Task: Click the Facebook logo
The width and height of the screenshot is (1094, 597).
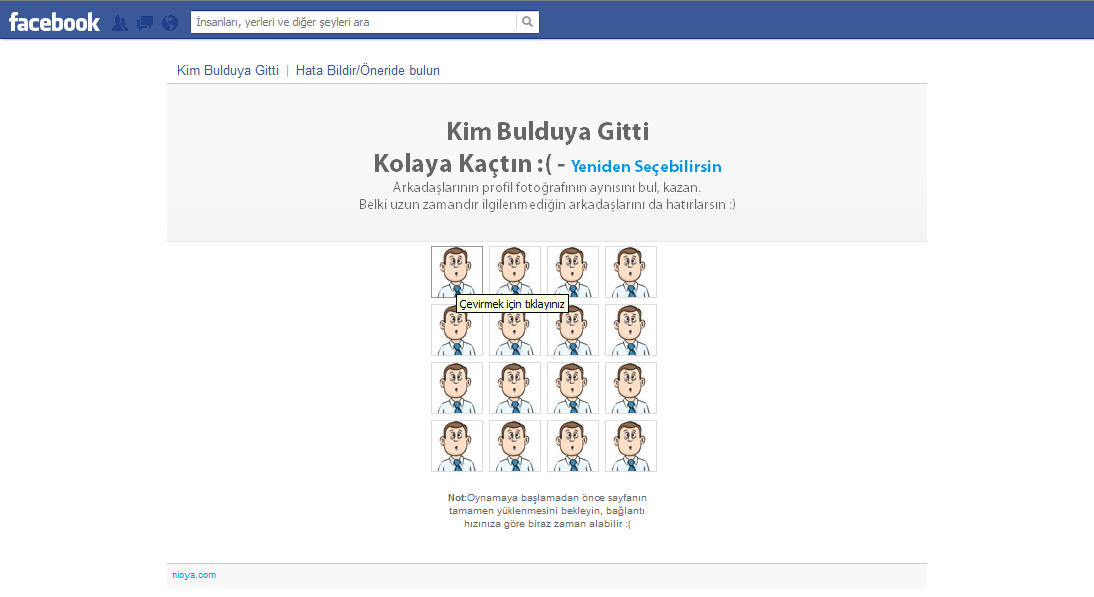Action: 54,21
